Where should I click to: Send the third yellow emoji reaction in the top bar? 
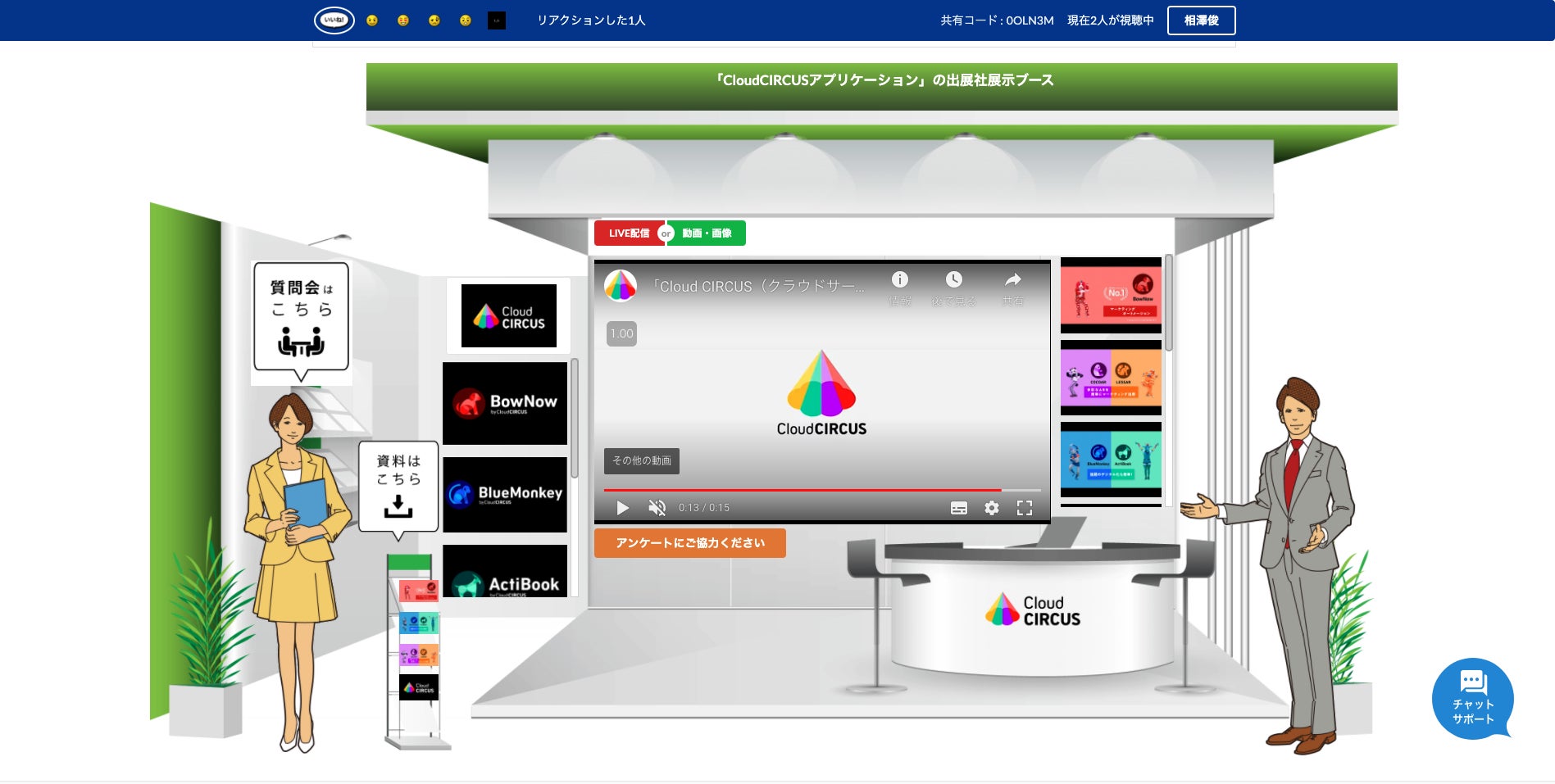point(434,20)
